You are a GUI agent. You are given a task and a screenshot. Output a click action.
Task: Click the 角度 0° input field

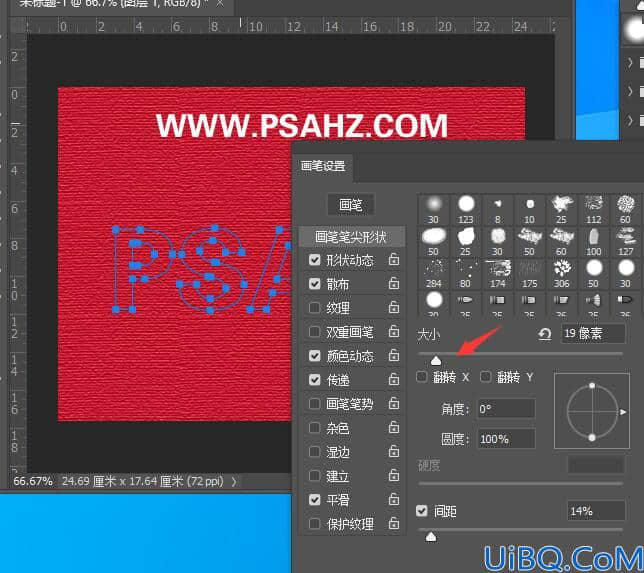[x=506, y=409]
